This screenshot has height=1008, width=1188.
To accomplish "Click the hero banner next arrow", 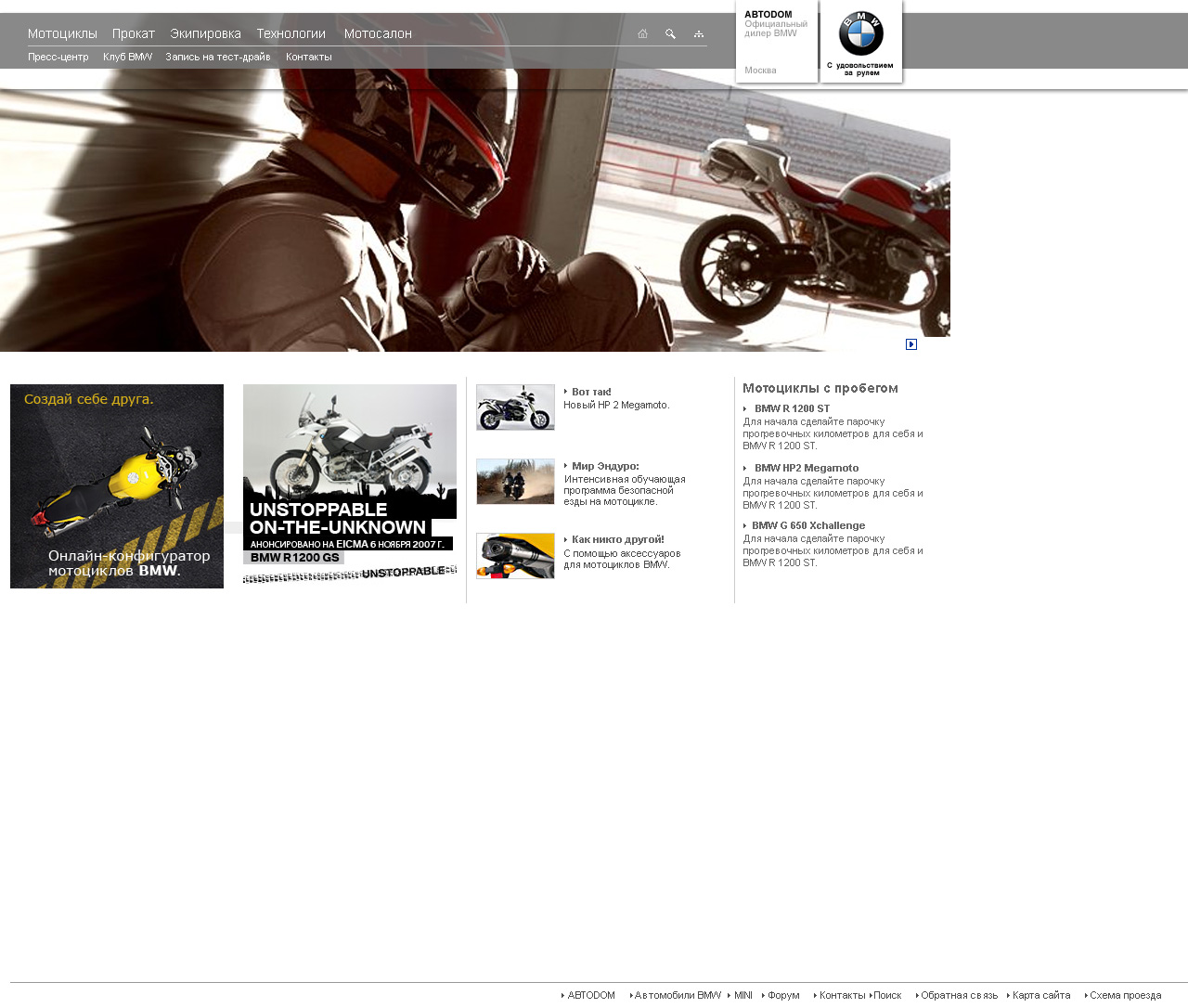I will 911,344.
